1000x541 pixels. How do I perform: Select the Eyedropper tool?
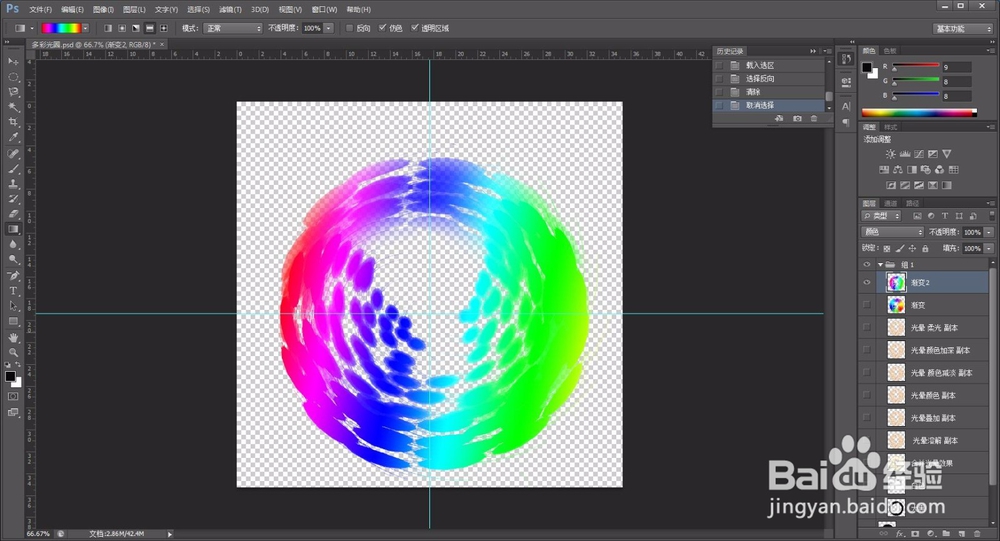(13, 138)
